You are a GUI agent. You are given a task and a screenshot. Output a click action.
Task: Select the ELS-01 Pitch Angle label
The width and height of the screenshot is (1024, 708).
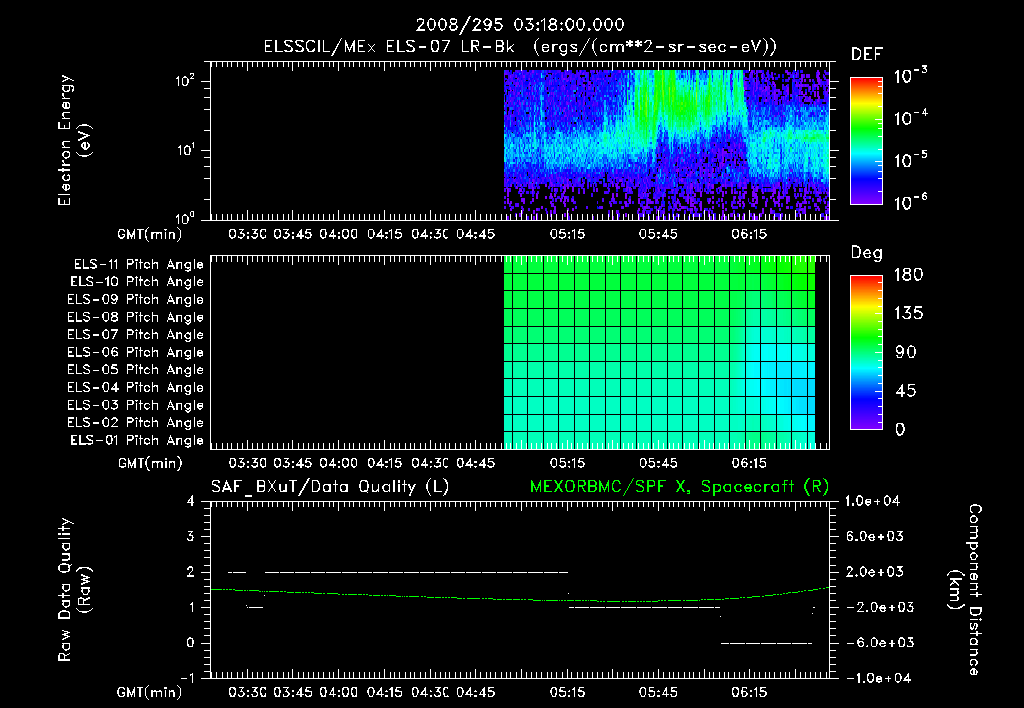tap(137, 440)
